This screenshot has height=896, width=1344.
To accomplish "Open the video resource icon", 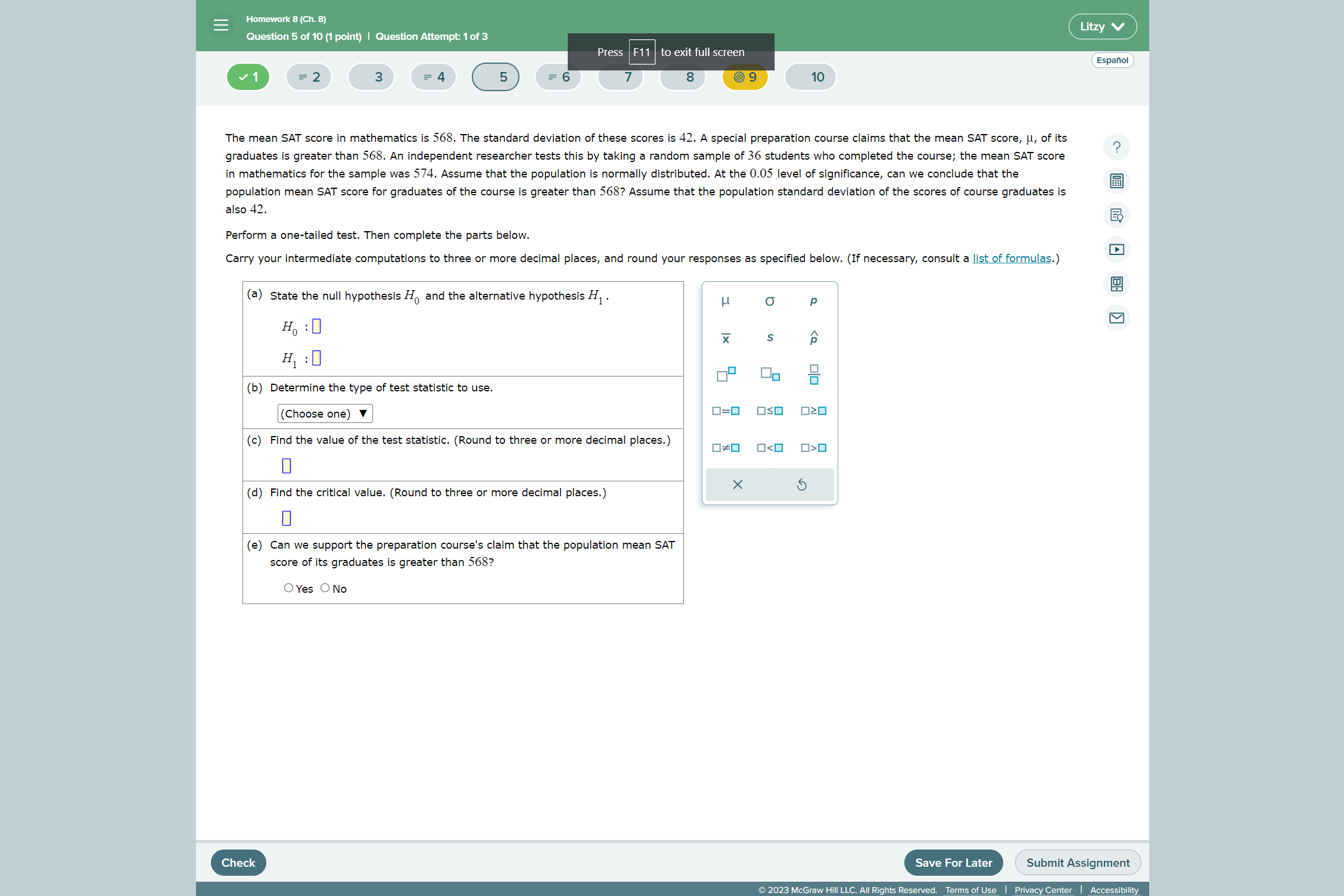I will [x=1116, y=250].
